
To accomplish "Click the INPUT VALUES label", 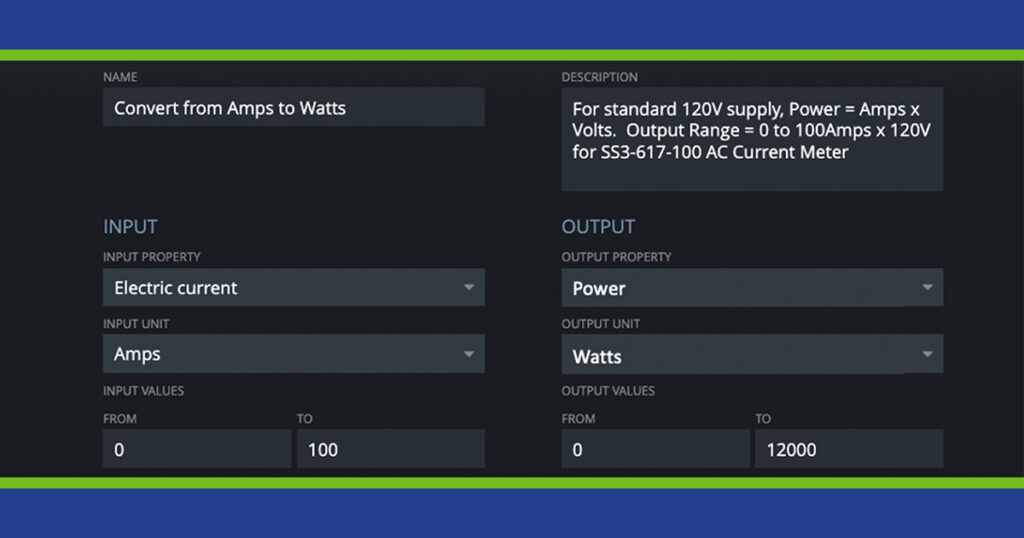I will point(143,391).
